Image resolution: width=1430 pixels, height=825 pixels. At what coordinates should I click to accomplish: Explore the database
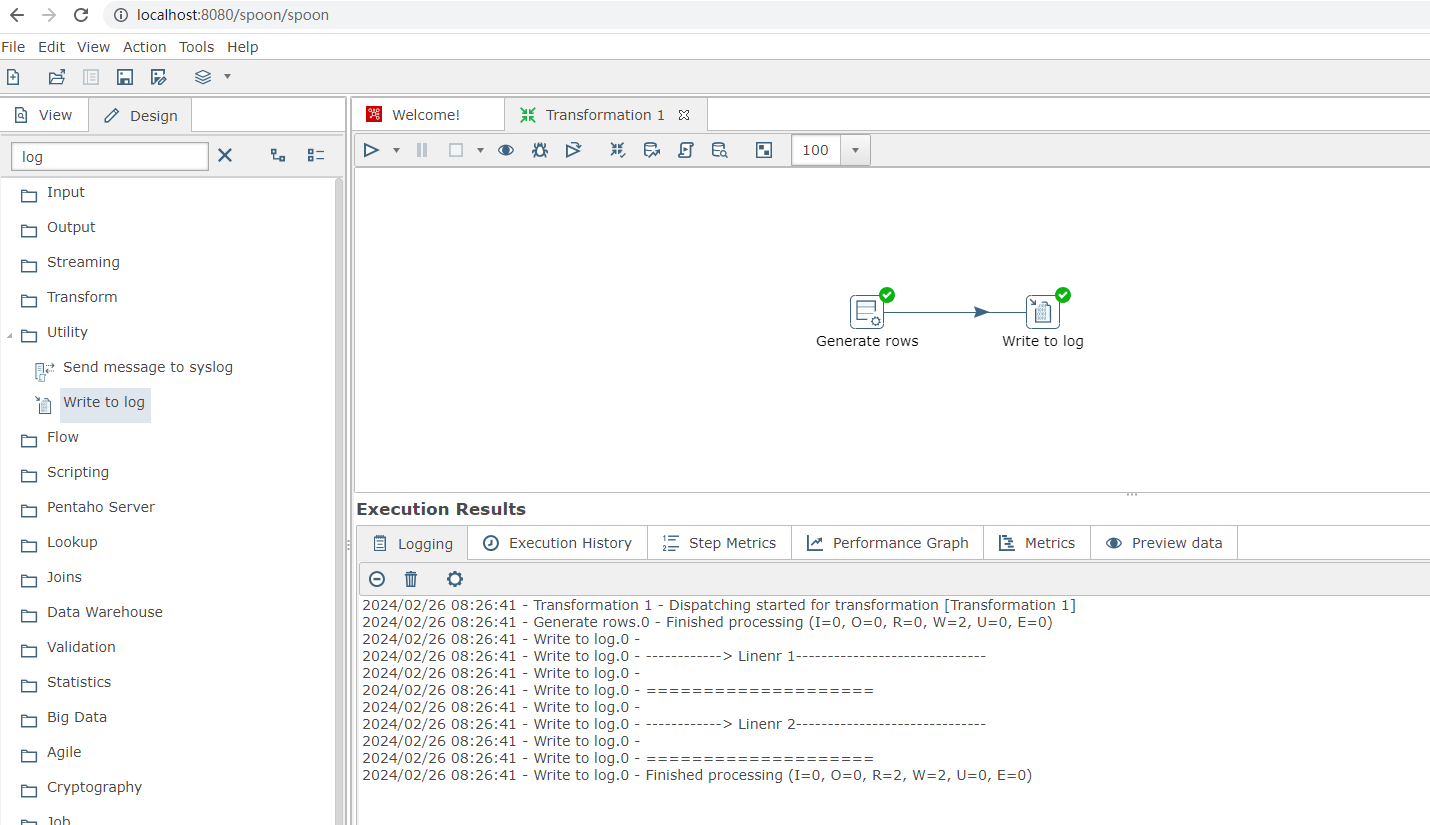(720, 150)
